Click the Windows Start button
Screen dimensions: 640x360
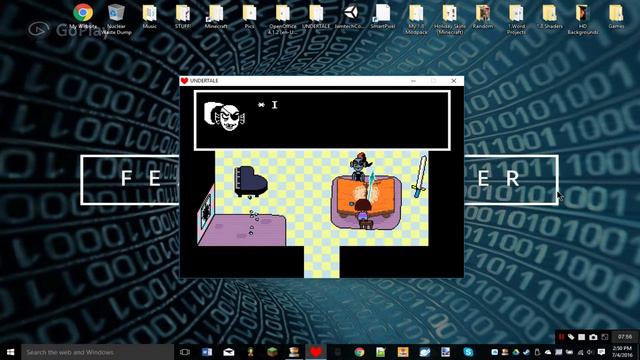click(x=11, y=352)
